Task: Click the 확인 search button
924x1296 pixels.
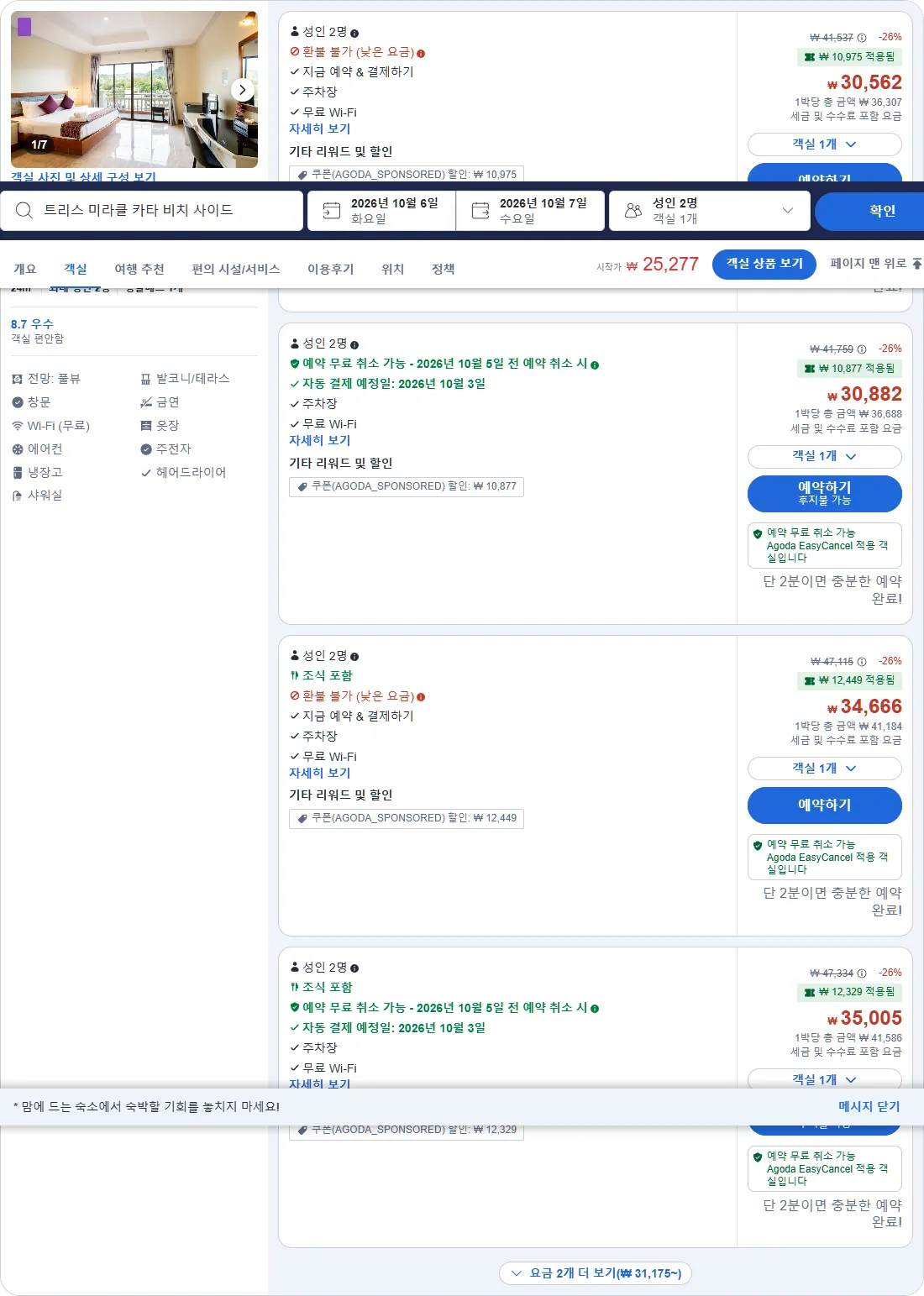Action: coord(869,211)
